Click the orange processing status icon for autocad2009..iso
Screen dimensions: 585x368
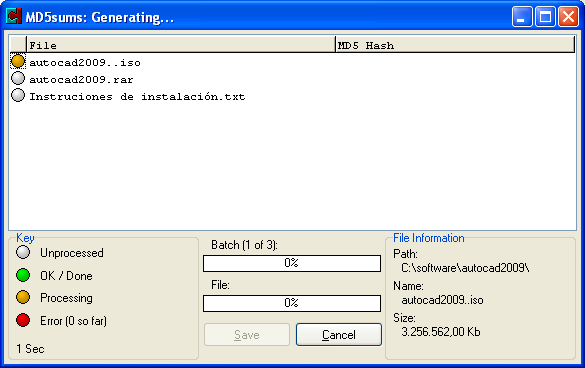pyautogui.click(x=18, y=61)
